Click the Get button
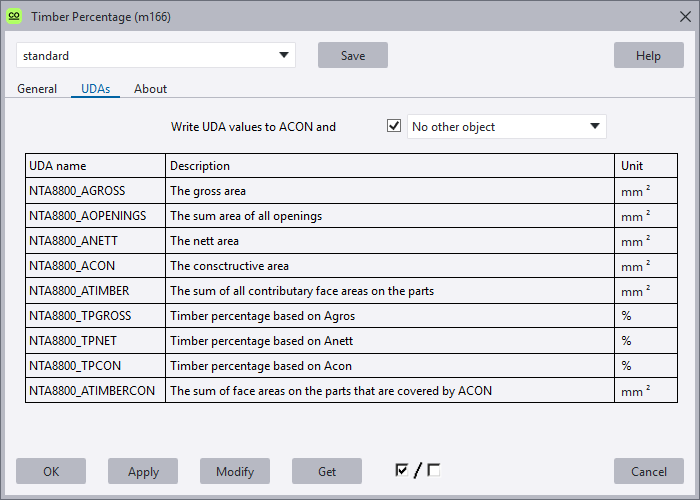 point(327,472)
